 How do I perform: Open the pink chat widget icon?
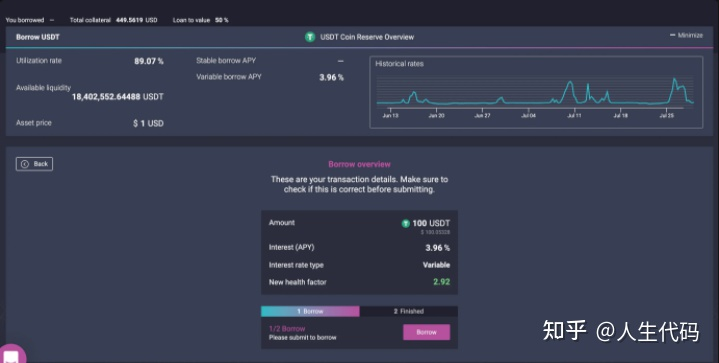11,355
